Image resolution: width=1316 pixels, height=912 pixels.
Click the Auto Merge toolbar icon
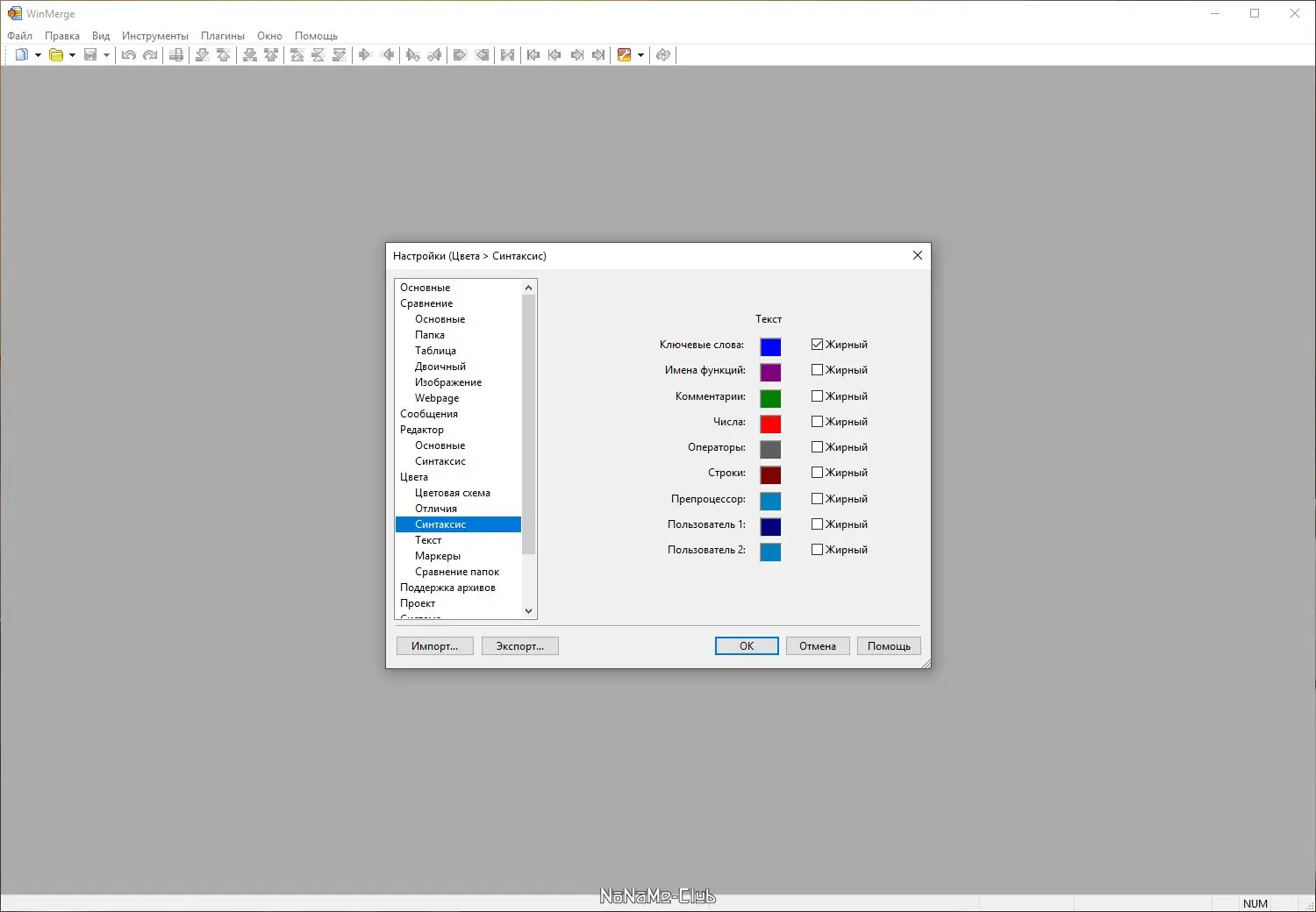click(507, 55)
